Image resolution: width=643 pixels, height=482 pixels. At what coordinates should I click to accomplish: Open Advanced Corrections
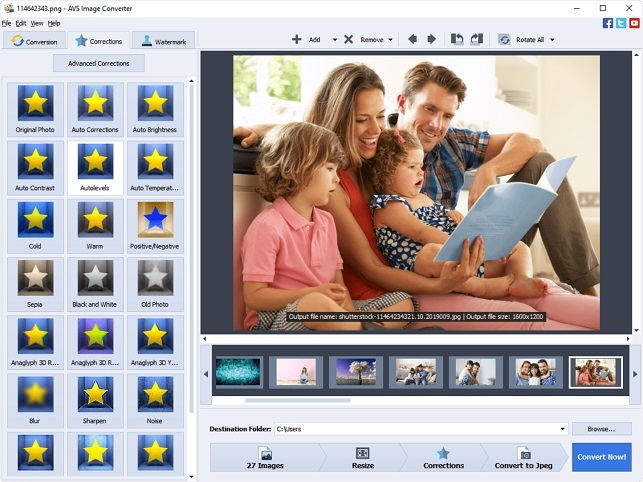[99, 63]
